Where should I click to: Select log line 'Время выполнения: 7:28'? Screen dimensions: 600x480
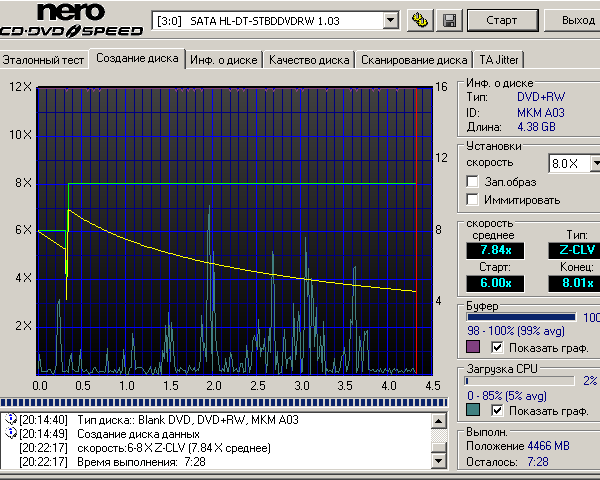pos(141,462)
